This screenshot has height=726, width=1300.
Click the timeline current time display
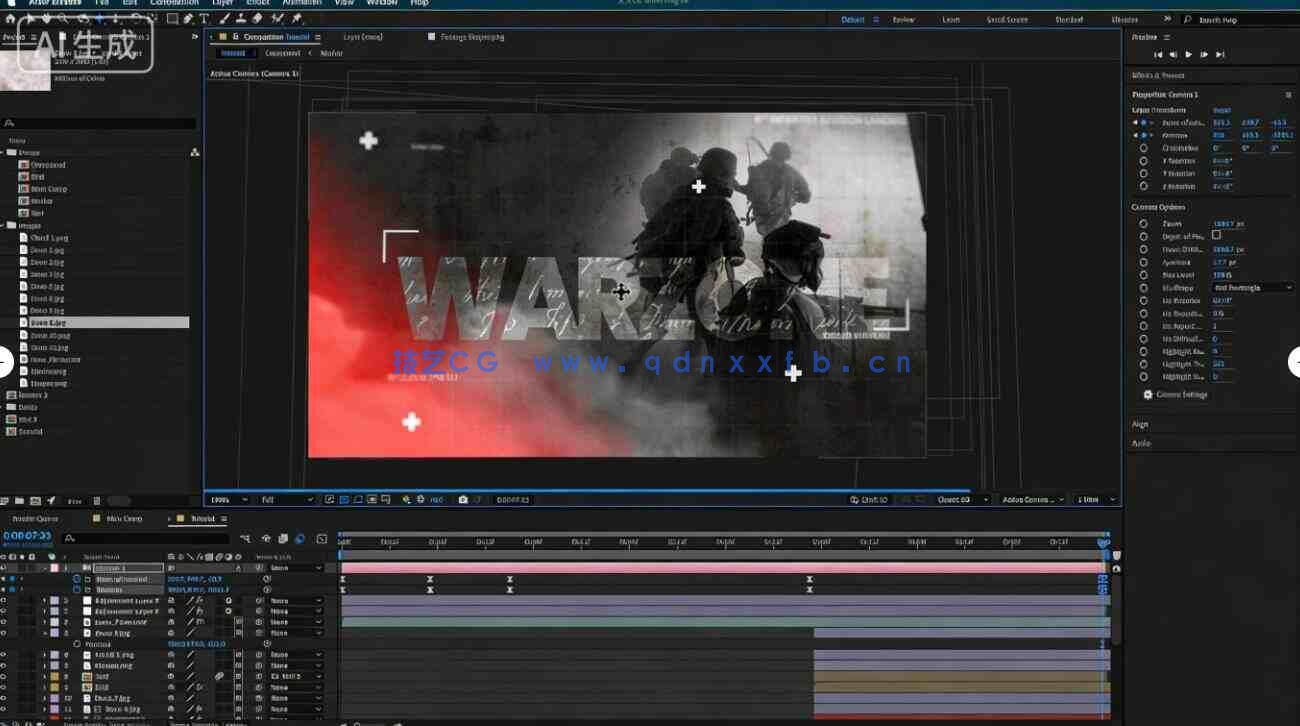[27, 536]
